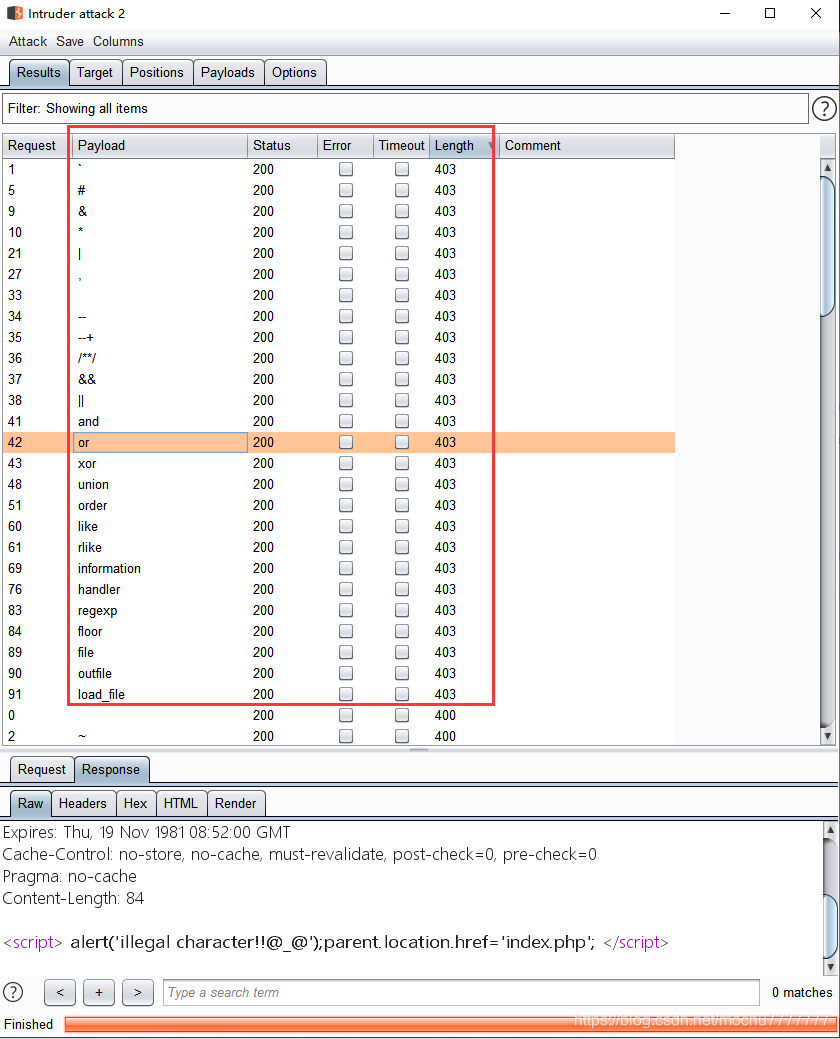Toggle Timeout checkbox in the 'union' row

tap(402, 484)
